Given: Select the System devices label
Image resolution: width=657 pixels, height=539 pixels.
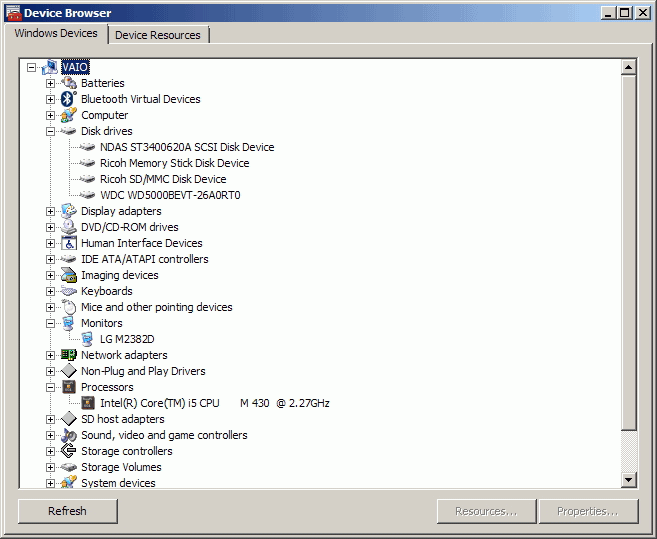Looking at the screenshot, I should tap(118, 483).
